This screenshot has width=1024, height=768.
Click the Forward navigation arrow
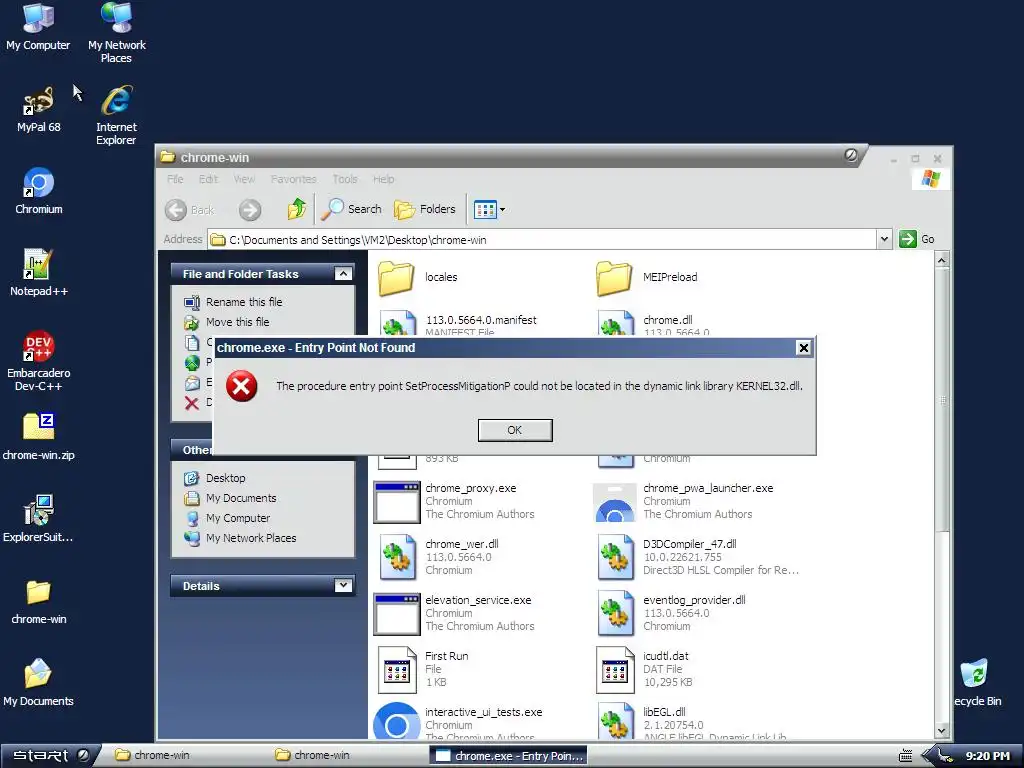(x=249, y=210)
